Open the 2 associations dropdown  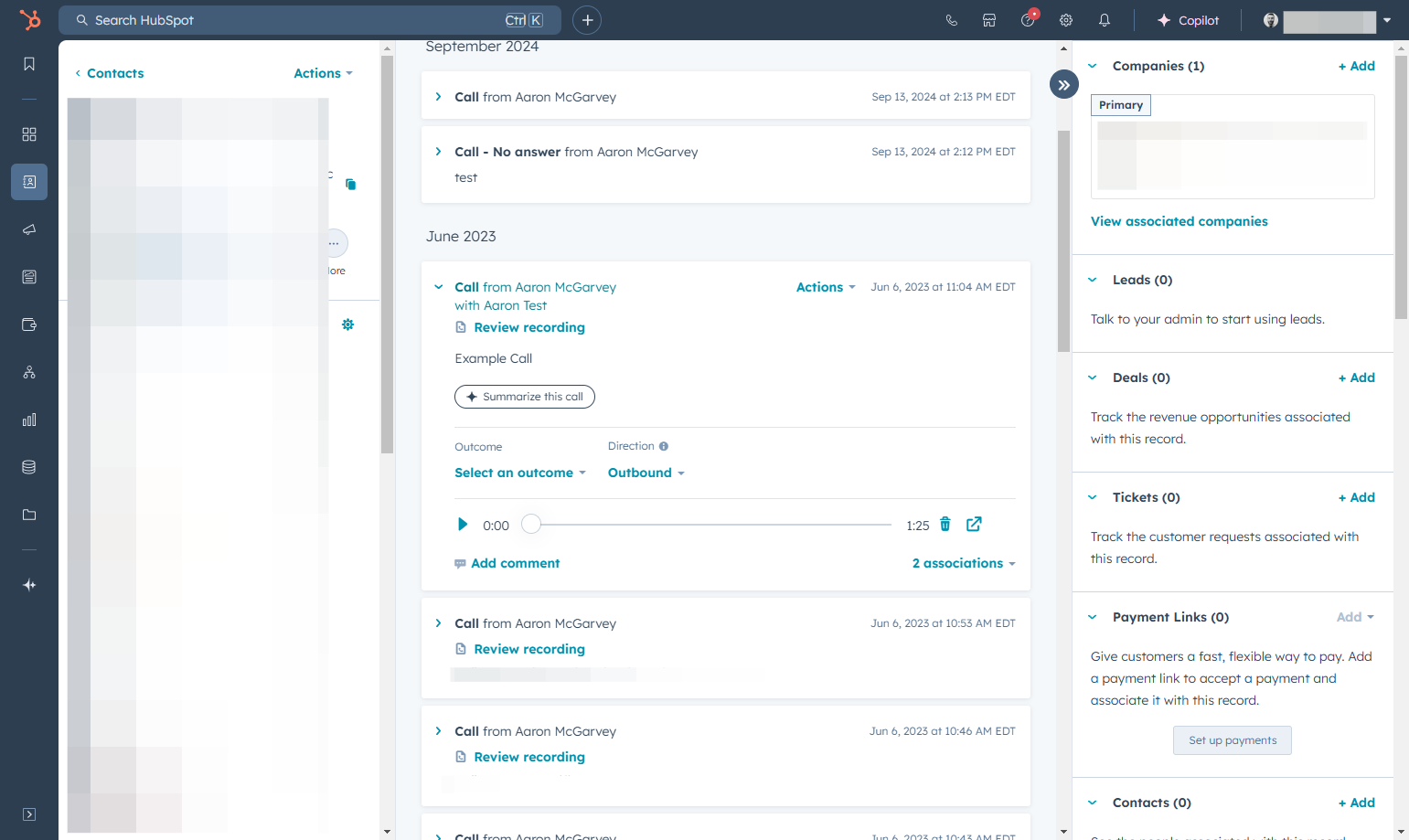[964, 563]
